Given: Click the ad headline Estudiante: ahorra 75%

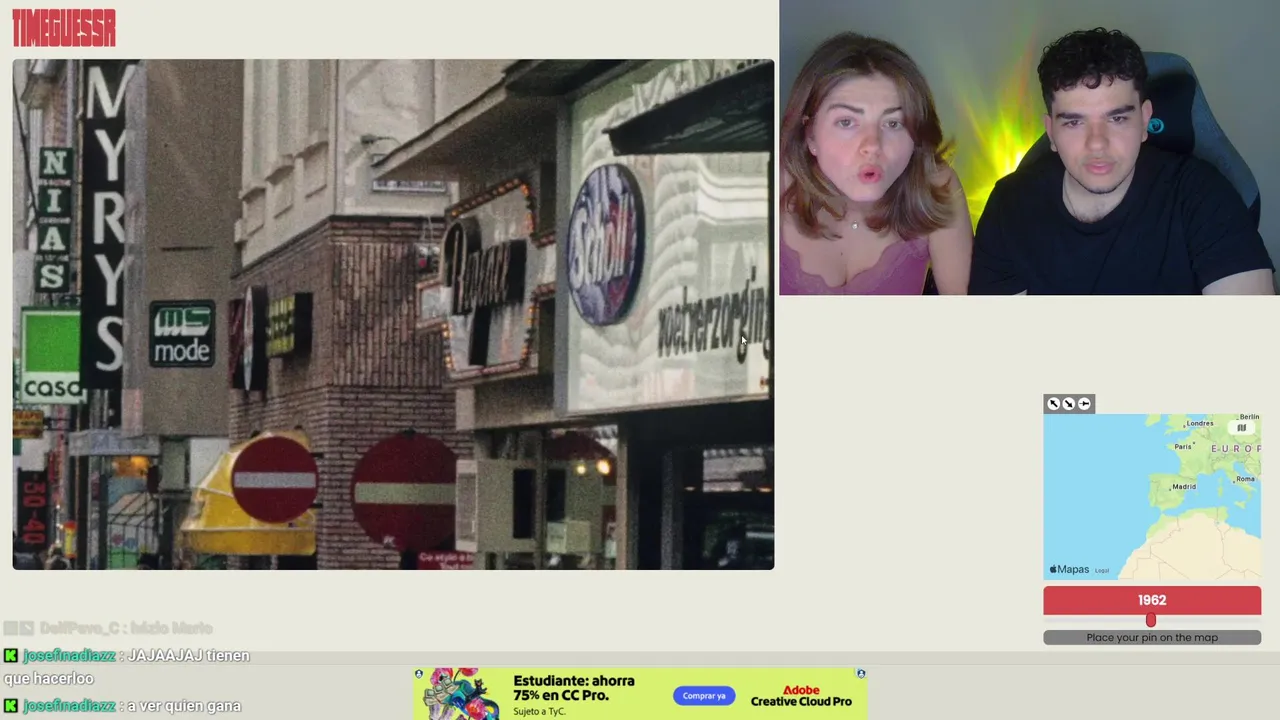Looking at the screenshot, I should [574, 688].
